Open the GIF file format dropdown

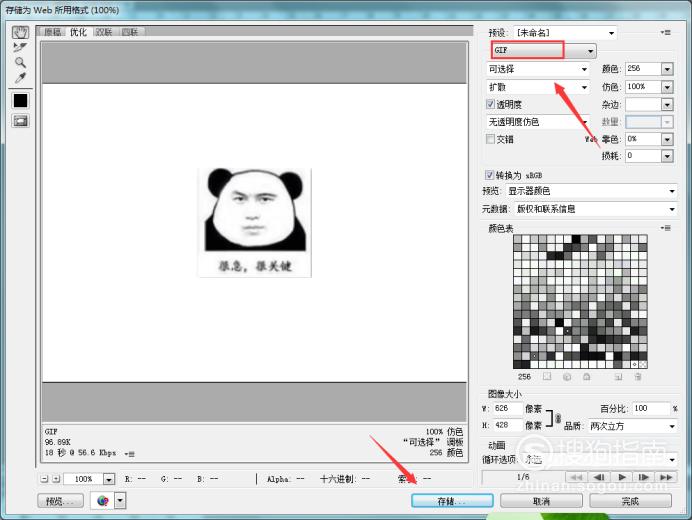point(543,50)
